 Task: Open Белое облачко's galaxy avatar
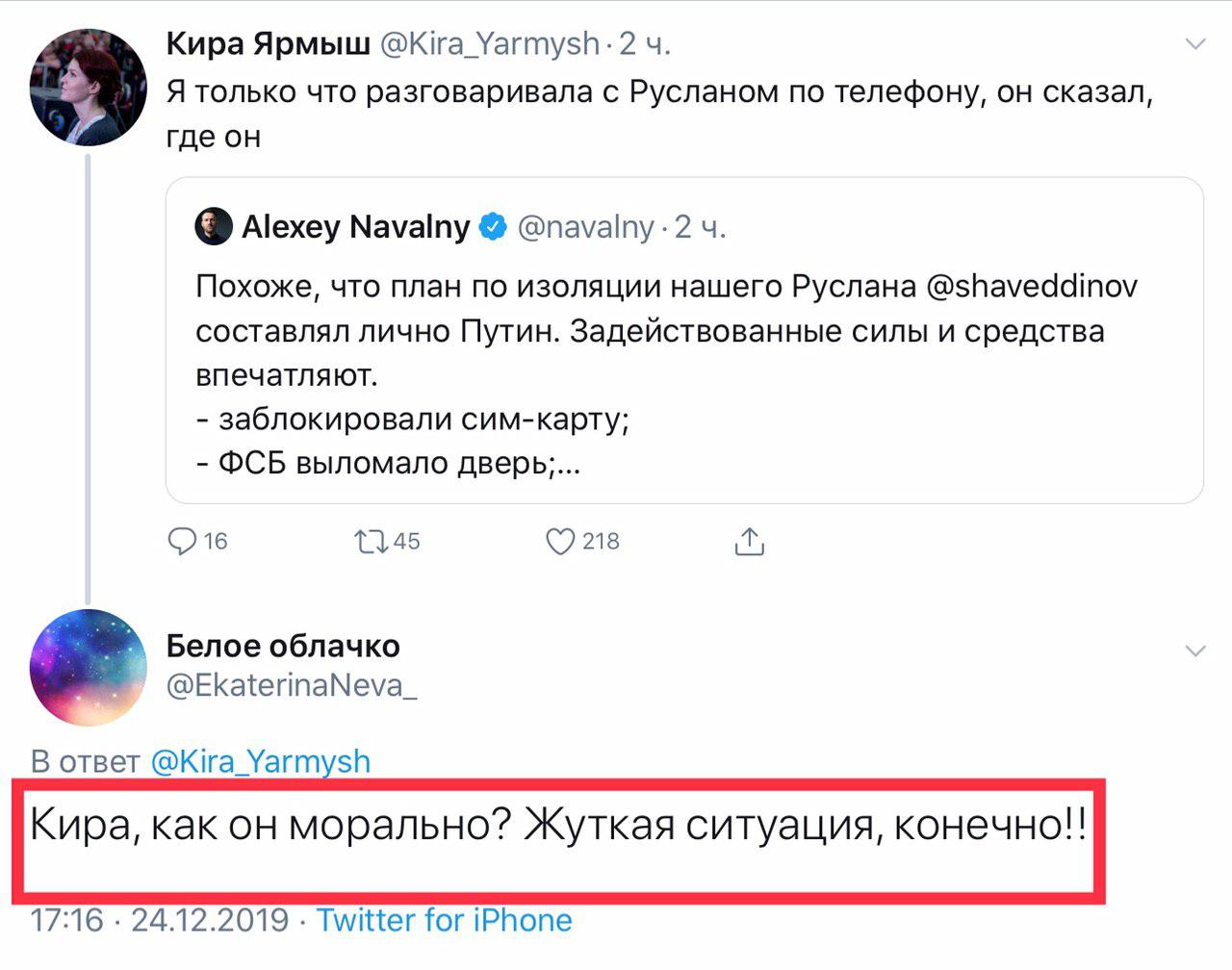(89, 668)
